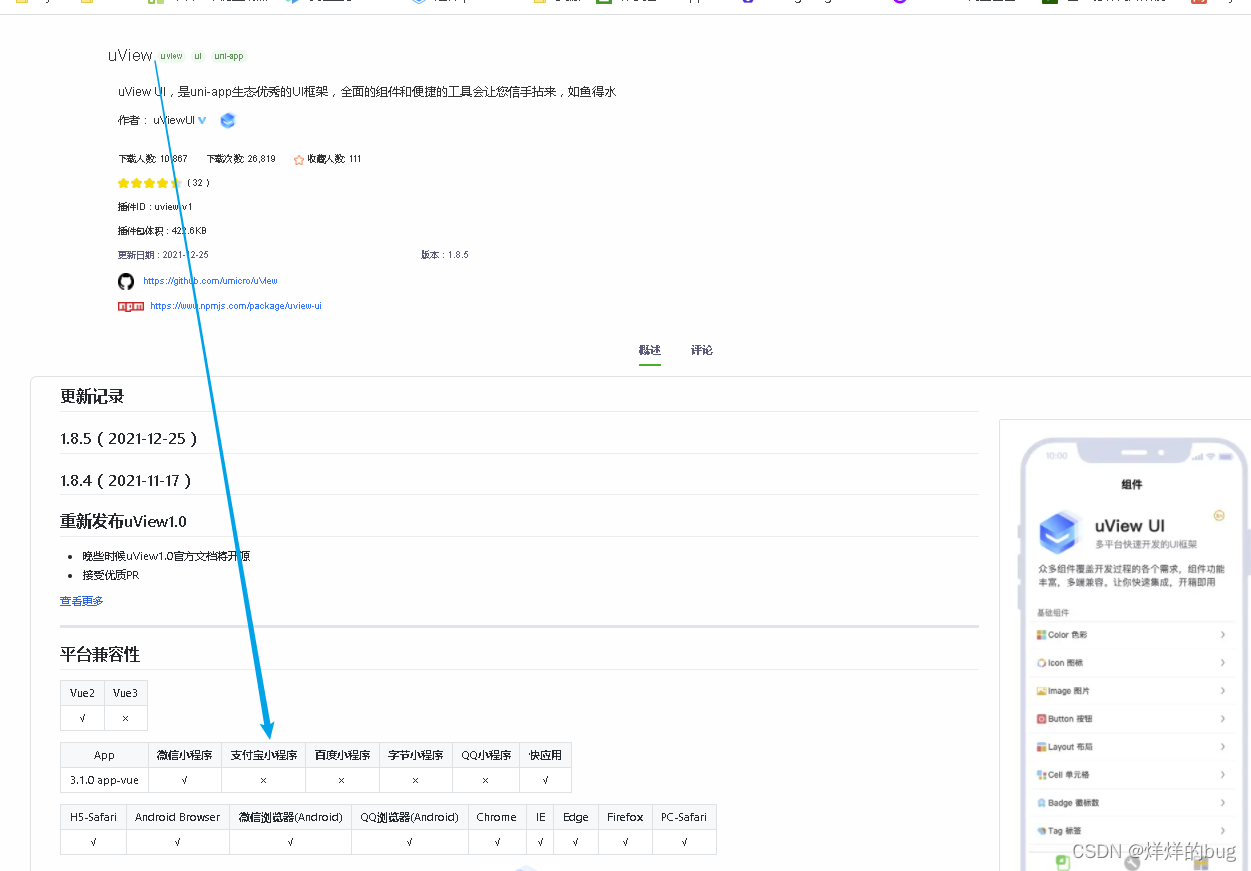The width and height of the screenshot is (1251, 871).
Task: Click the 更新记录 section heading
Action: (x=92, y=397)
